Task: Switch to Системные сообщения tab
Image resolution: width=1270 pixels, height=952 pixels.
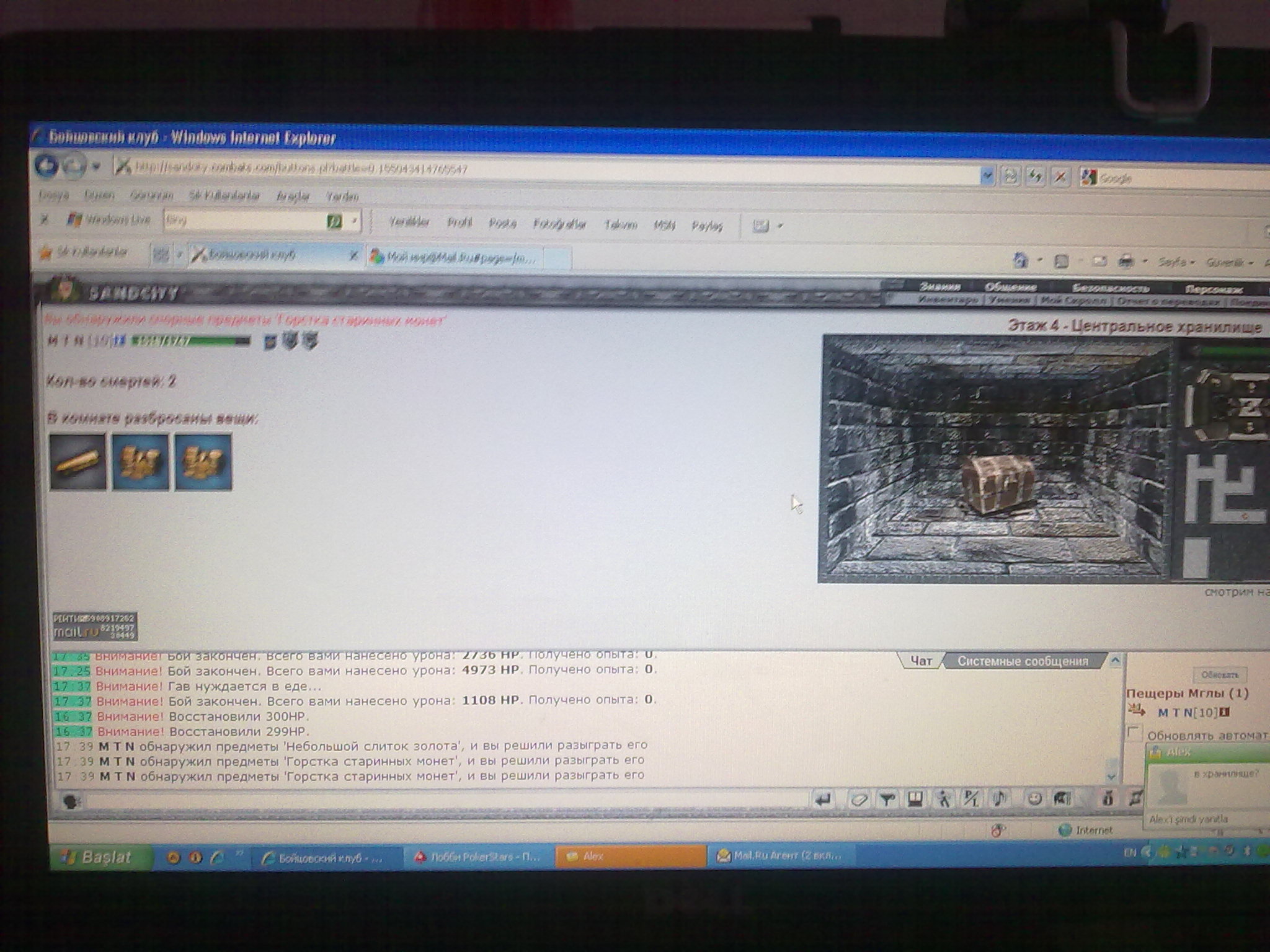Action: [x=1023, y=661]
